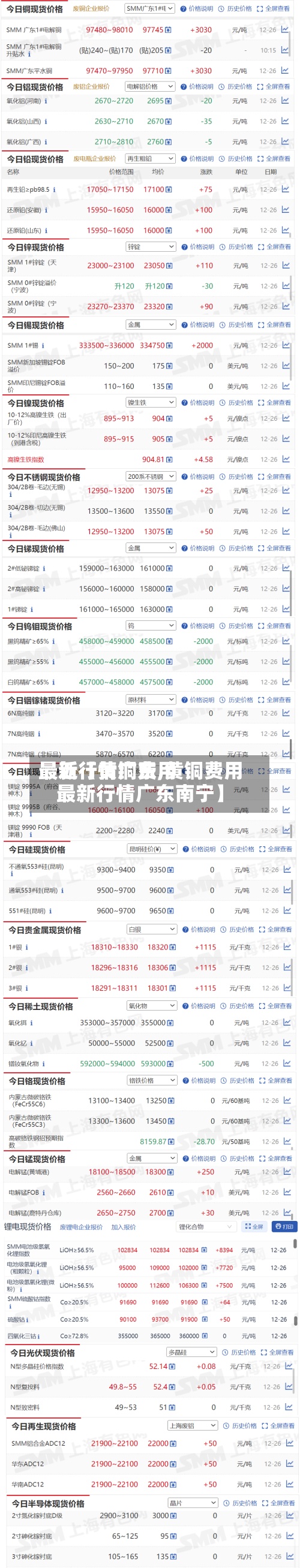Open trend chart for 氧化铝(广西) row
Screen dimensions: 300x1568
click(x=285, y=142)
